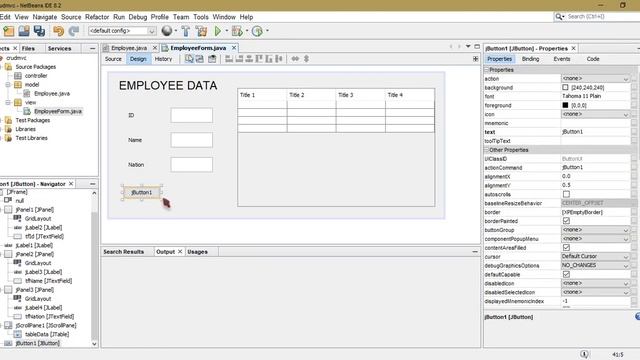Collapse the Properties section header
640x360 pixels.
487,70
